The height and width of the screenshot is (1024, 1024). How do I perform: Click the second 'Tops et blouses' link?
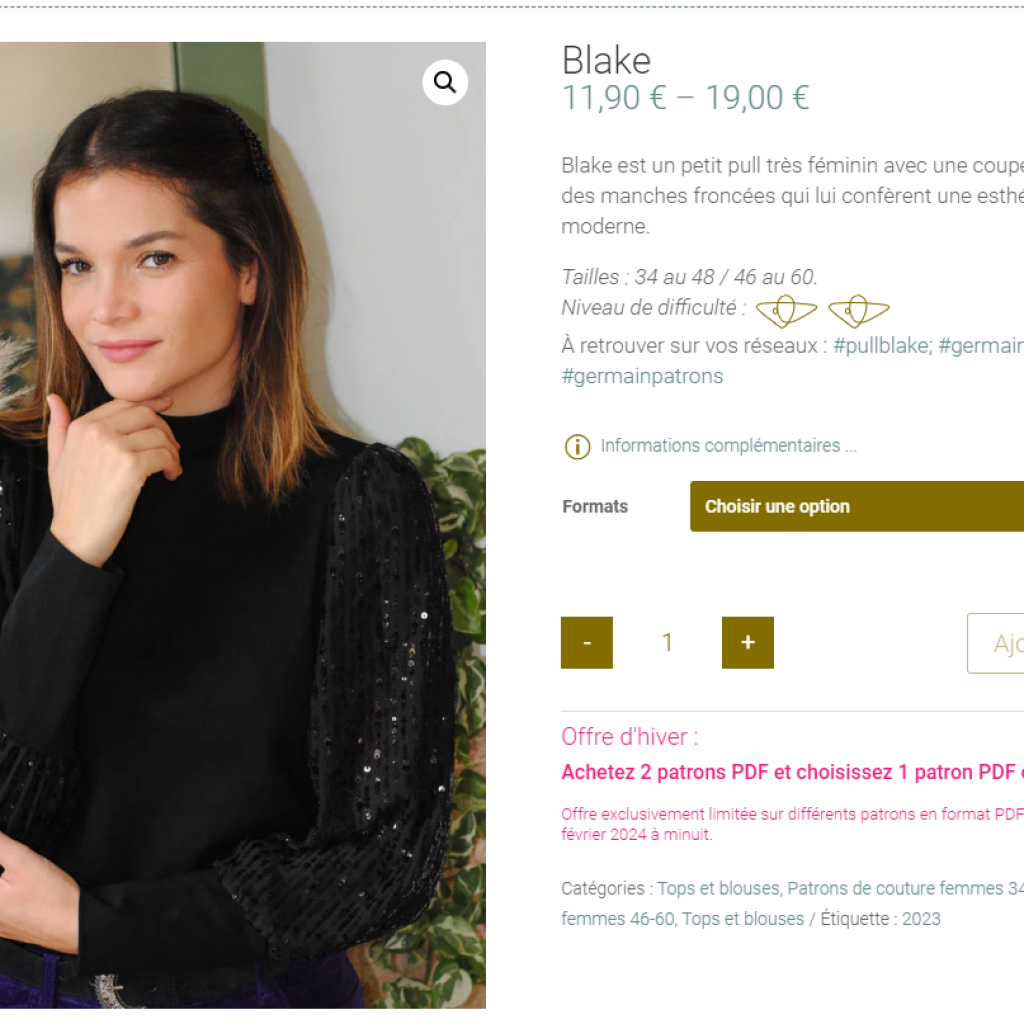(743, 919)
